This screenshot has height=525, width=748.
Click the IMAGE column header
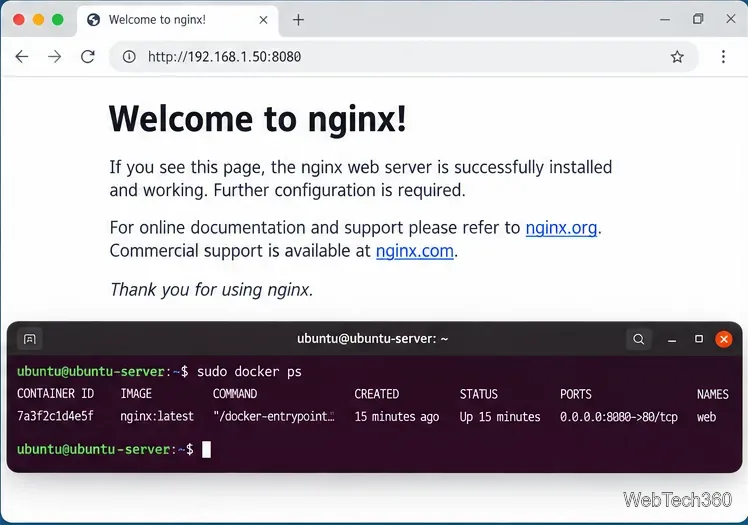136,393
